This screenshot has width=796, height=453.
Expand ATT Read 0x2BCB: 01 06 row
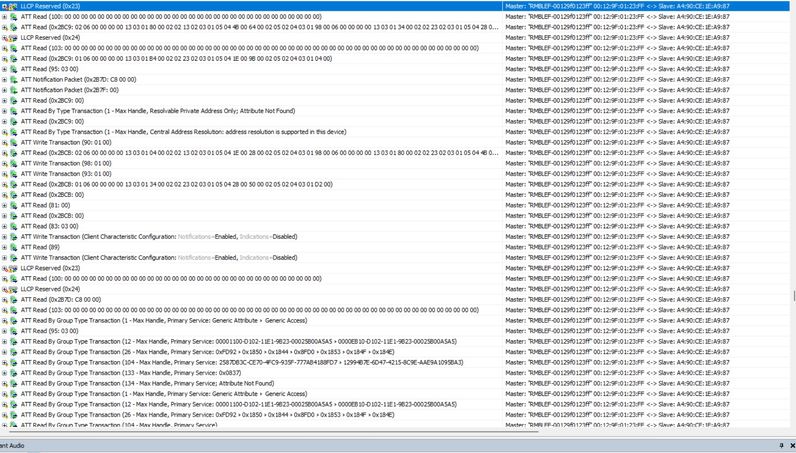click(4, 184)
